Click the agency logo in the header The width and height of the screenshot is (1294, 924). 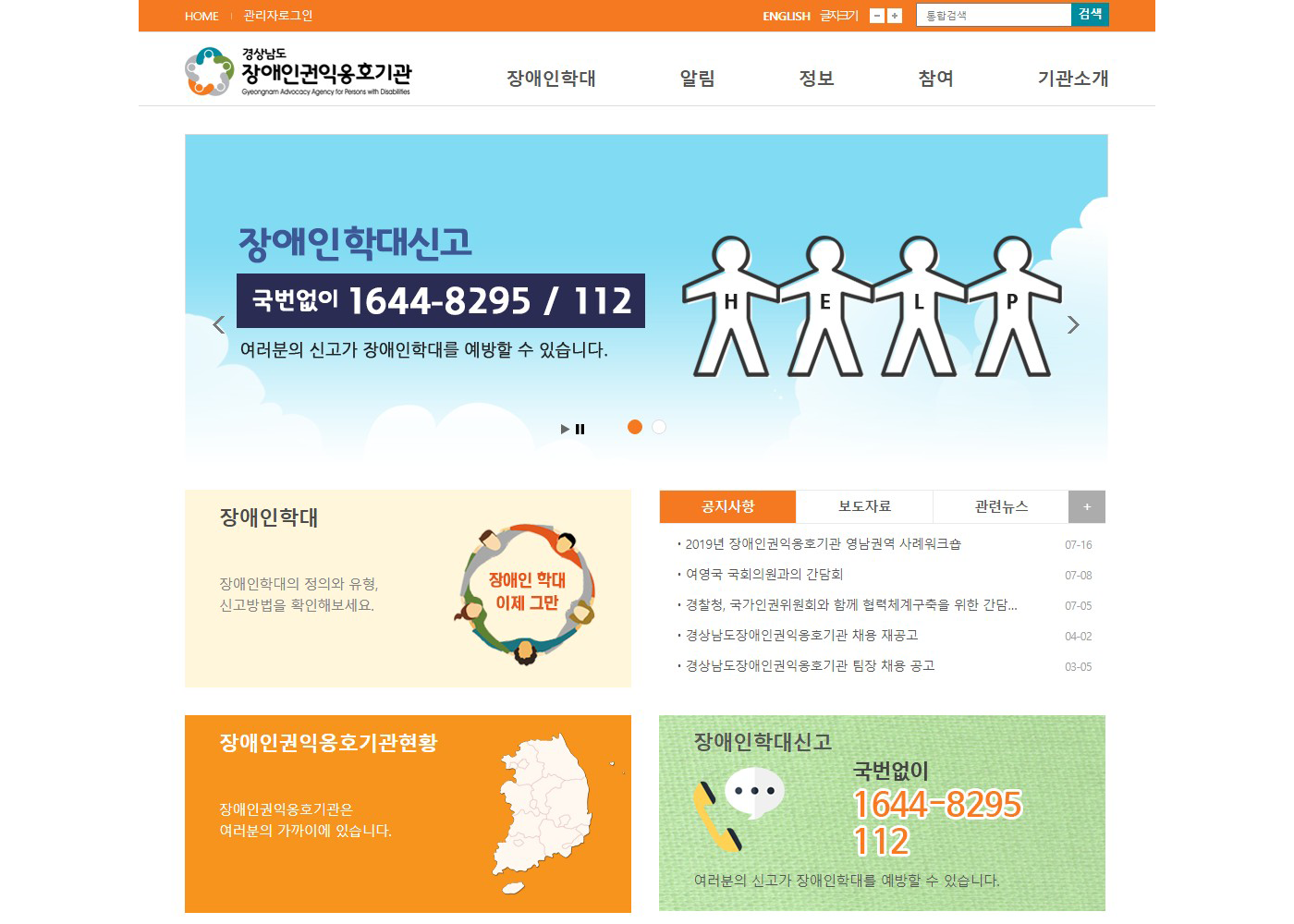(x=298, y=72)
